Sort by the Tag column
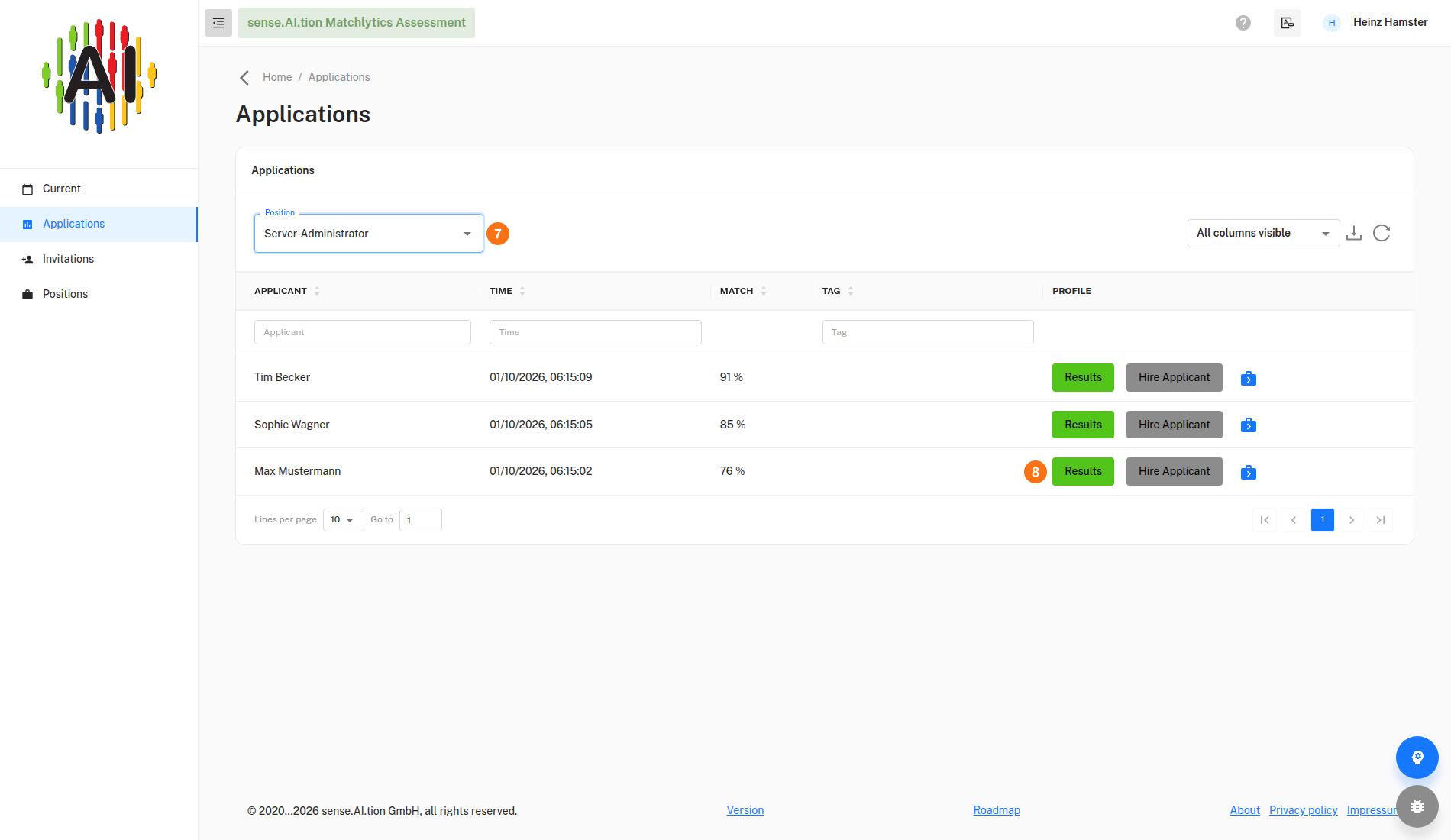Screen dimensions: 1451x840 click(x=851, y=291)
